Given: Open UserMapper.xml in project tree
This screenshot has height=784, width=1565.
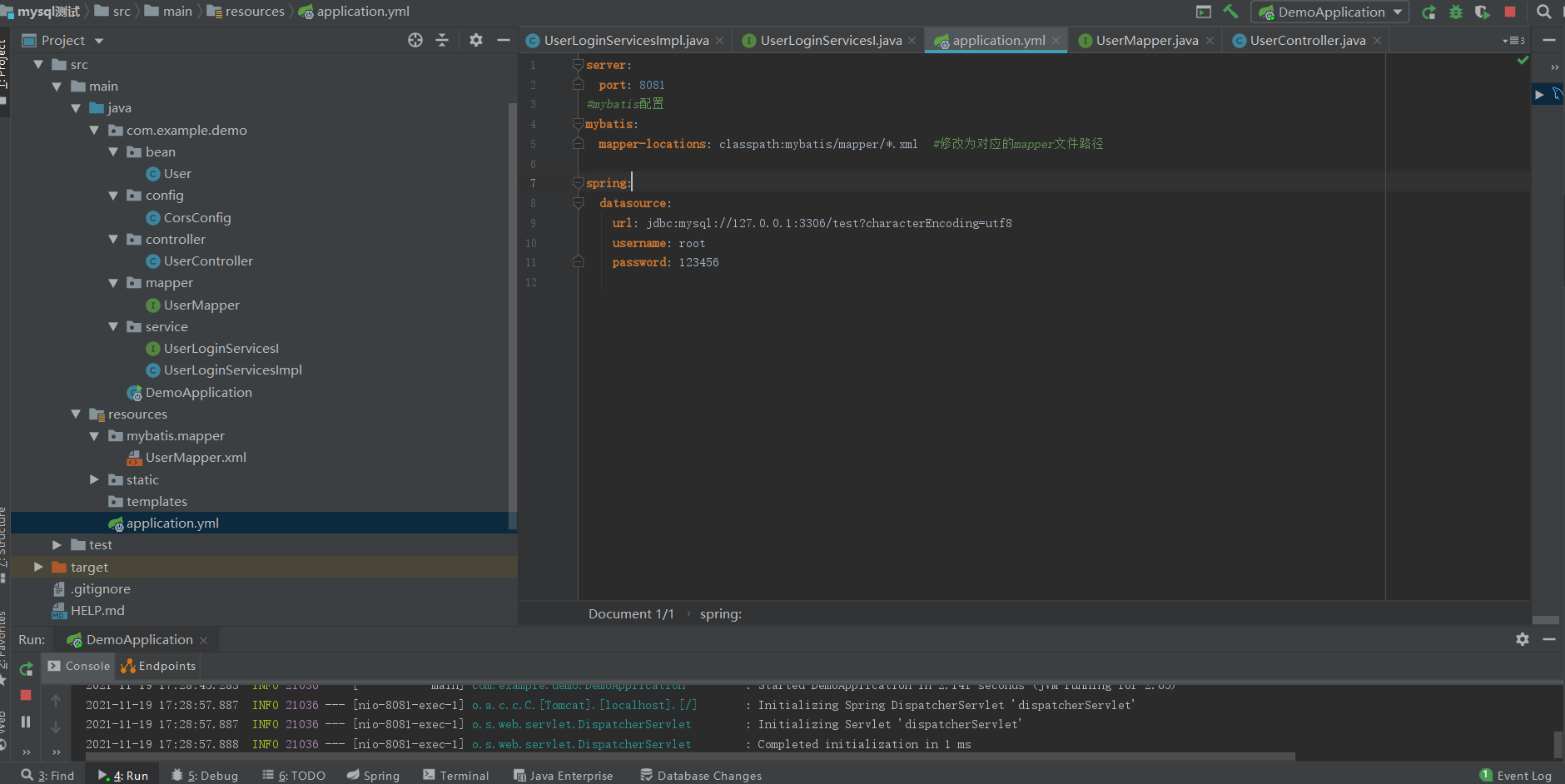Looking at the screenshot, I should [x=196, y=458].
